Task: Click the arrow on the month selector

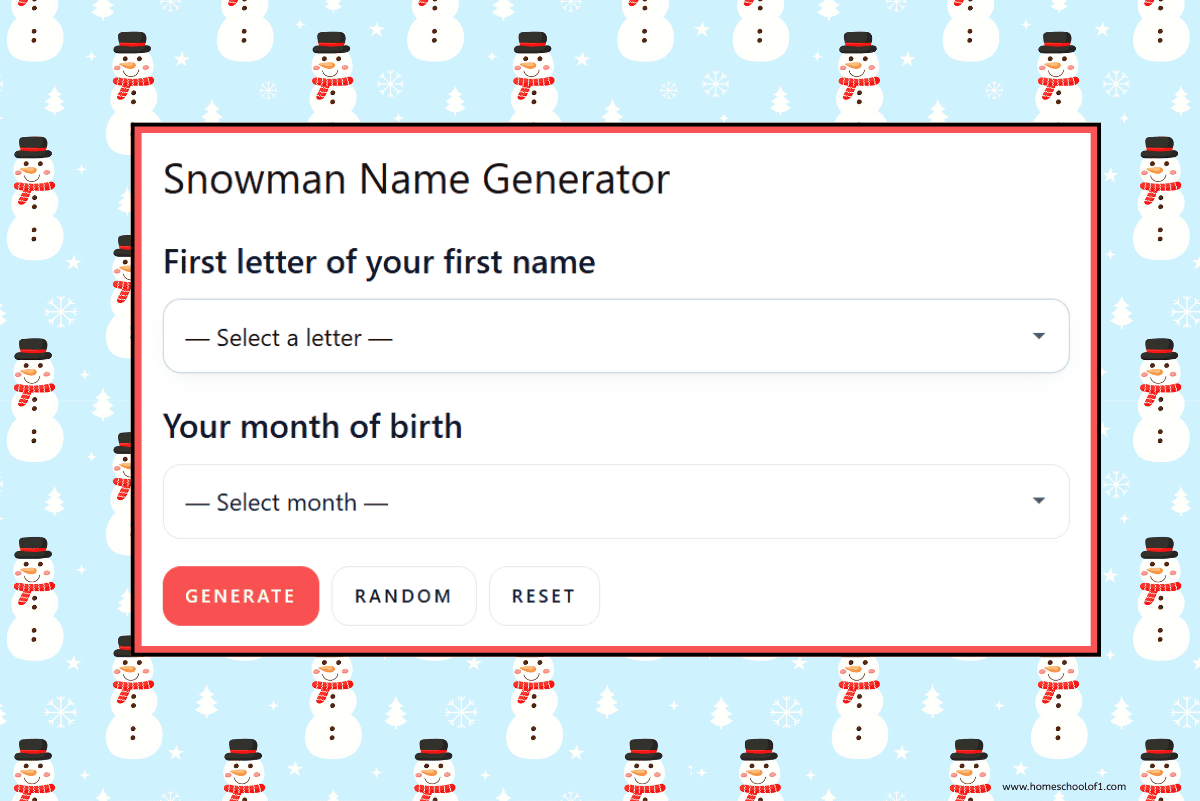Action: pyautogui.click(x=1039, y=501)
